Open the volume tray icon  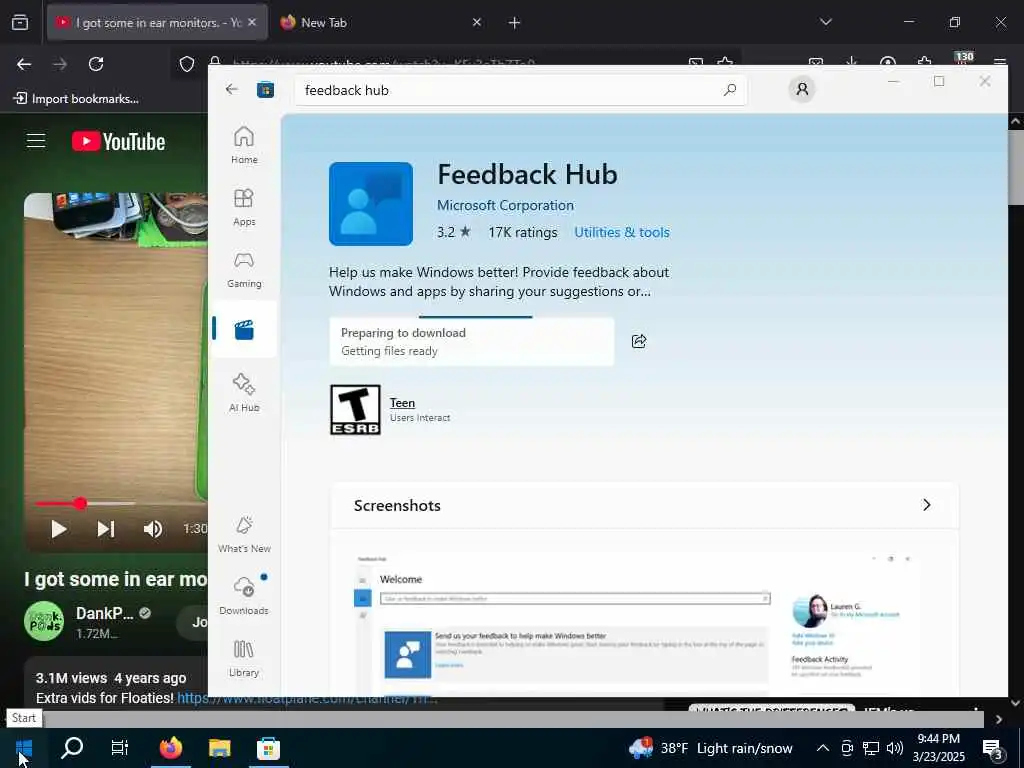coord(895,748)
